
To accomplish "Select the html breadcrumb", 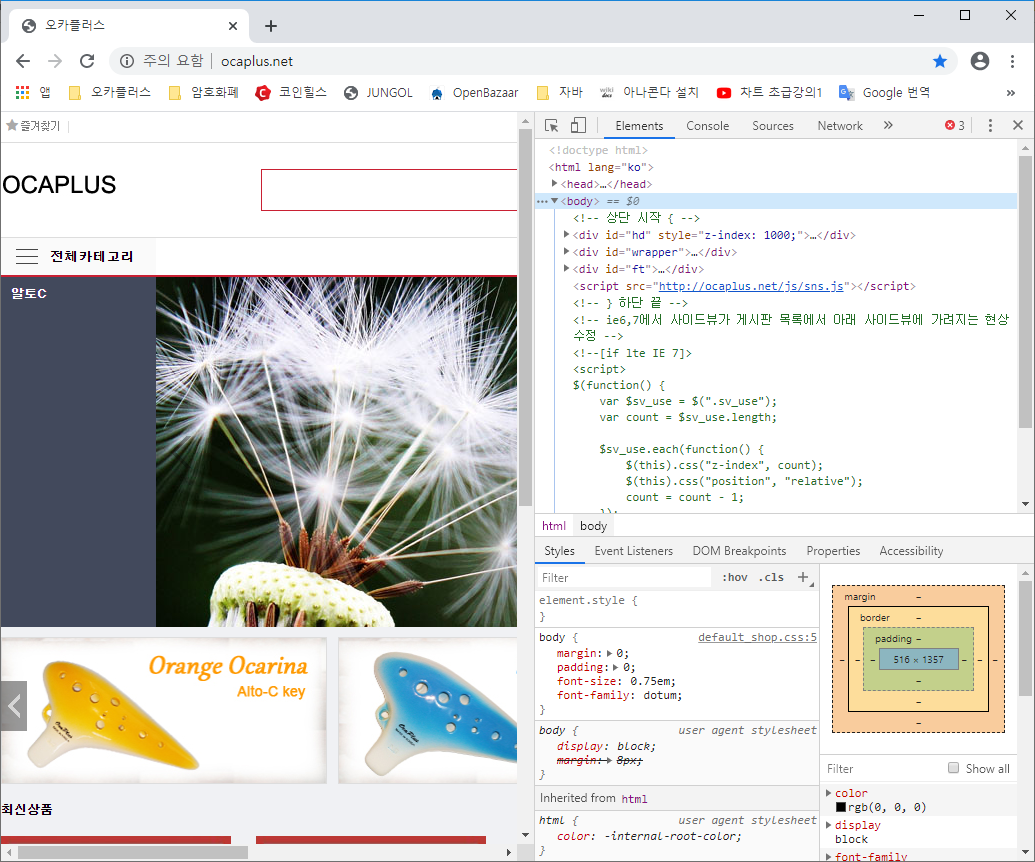I will coord(554,526).
